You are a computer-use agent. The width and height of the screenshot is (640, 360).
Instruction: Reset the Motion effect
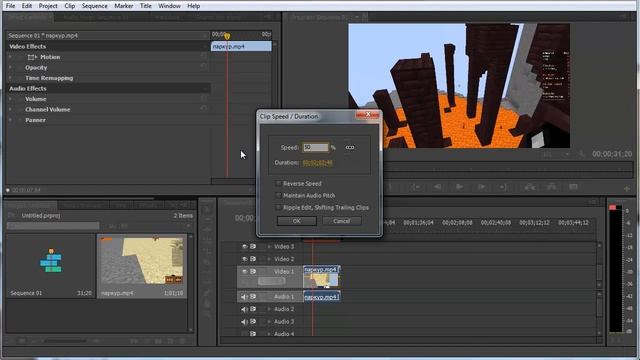coord(204,56)
